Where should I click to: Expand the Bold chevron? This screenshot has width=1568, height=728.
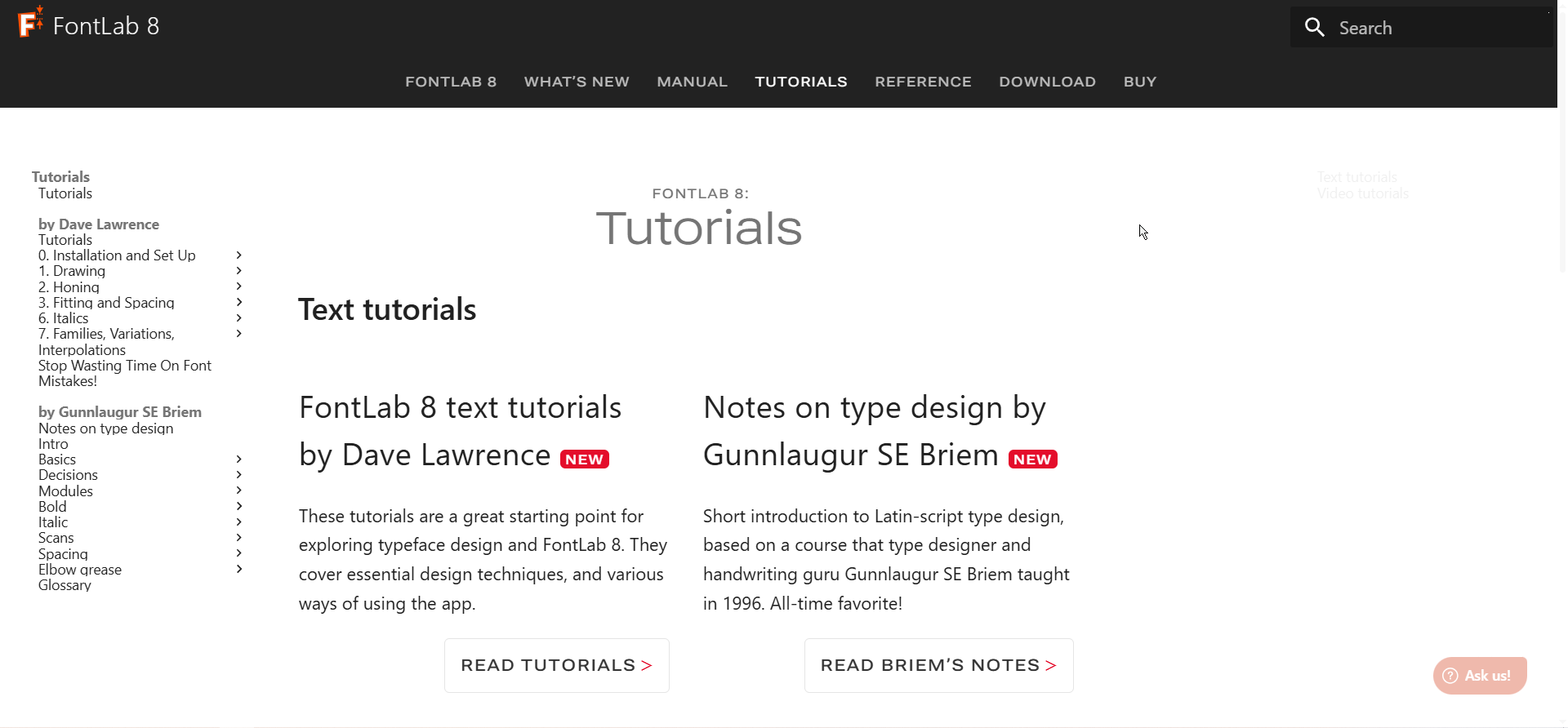pyautogui.click(x=238, y=507)
